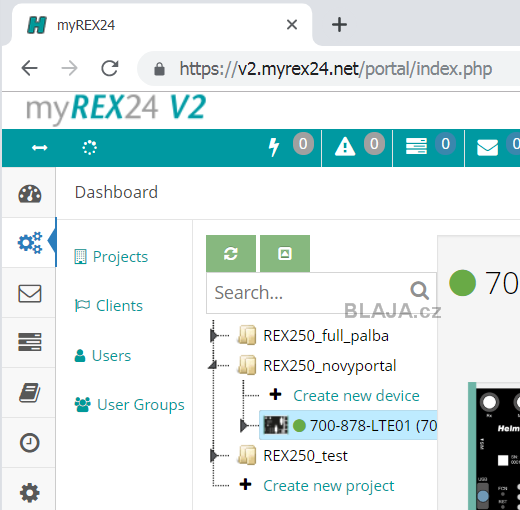The width and height of the screenshot is (520, 510).
Task: Select REX250_full_palba project text
Action: pos(326,336)
